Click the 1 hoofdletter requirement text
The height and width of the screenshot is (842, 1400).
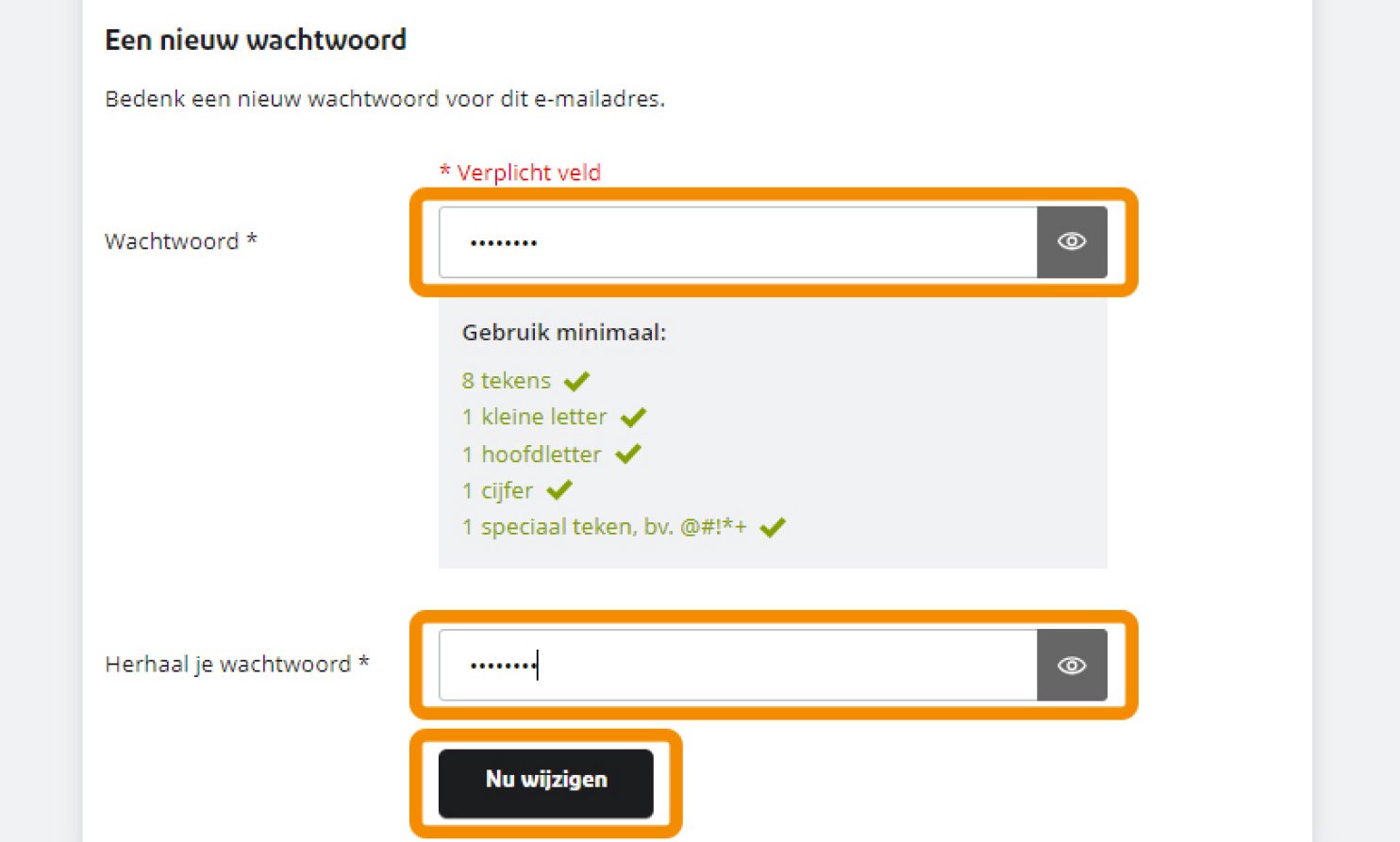(x=532, y=454)
